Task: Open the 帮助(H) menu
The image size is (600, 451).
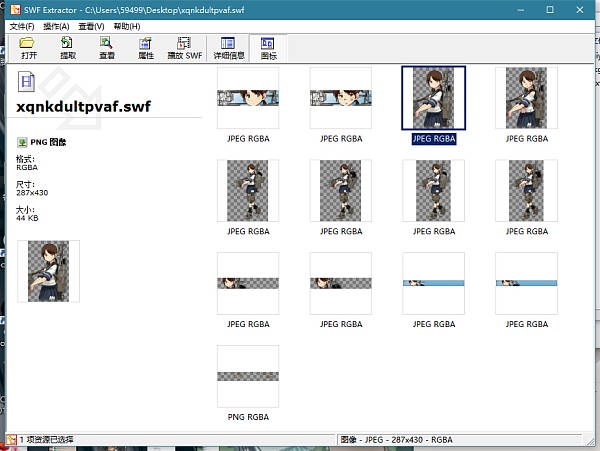Action: point(127,26)
